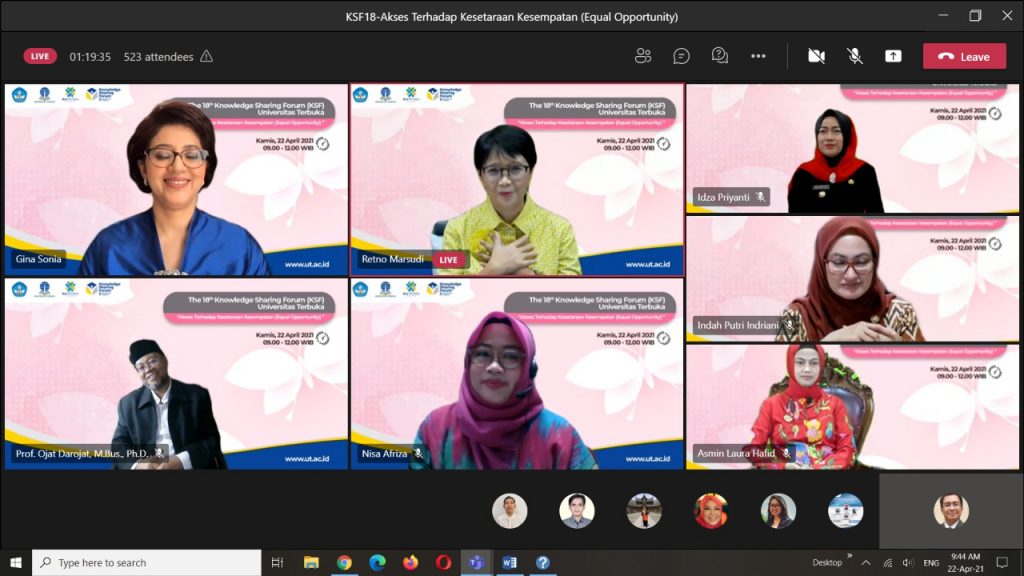Open the Q&A panel
The image size is (1024, 576).
(719, 56)
